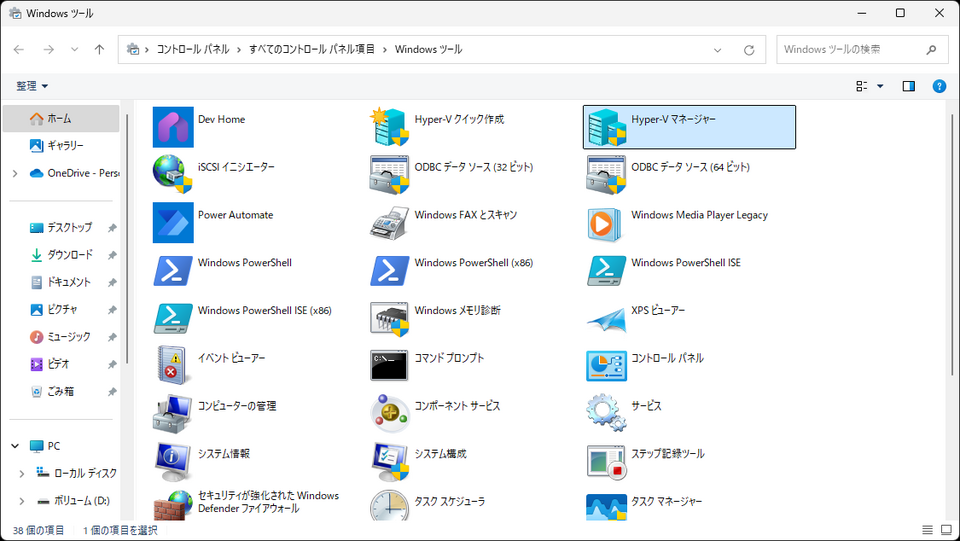Select the Power Automate icon
The height and width of the screenshot is (541, 960).
173,223
